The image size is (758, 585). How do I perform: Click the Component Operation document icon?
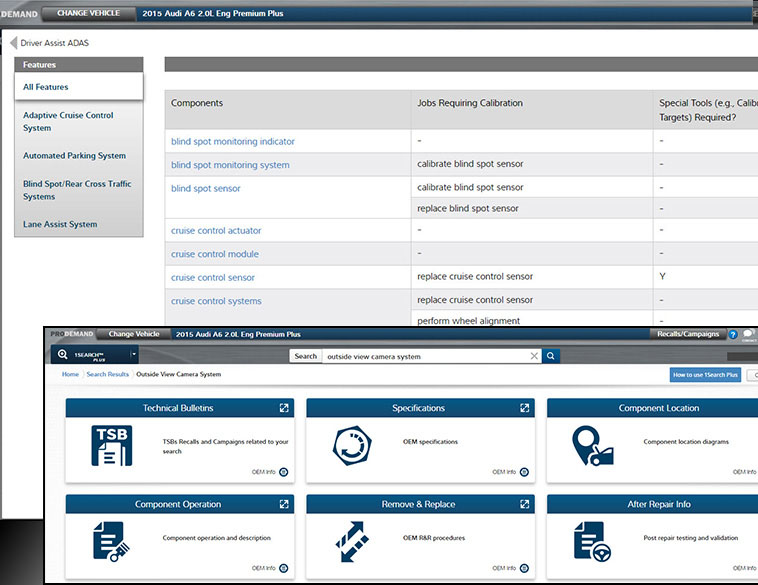coord(111,541)
